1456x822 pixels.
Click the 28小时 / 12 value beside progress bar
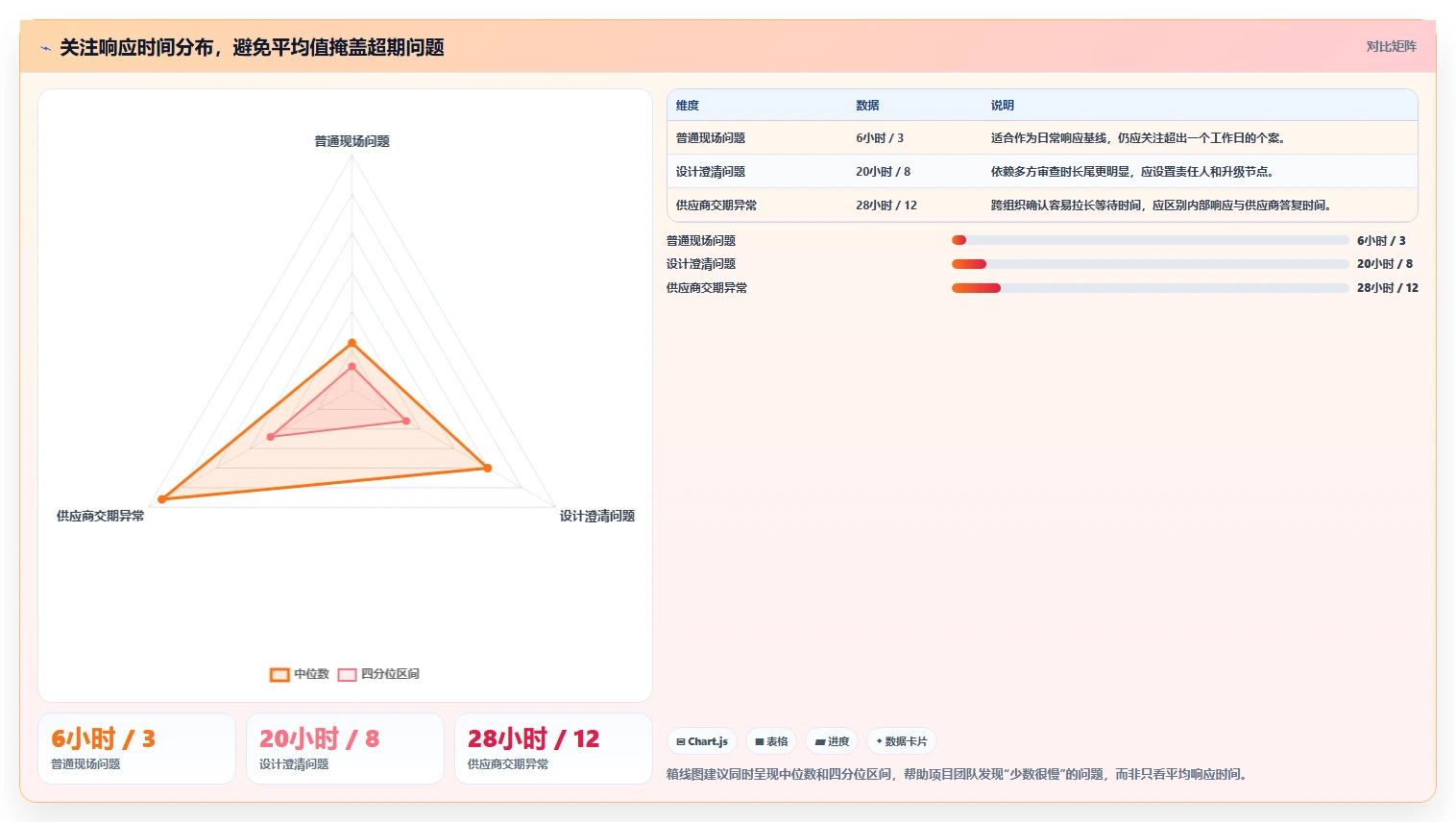(1388, 288)
